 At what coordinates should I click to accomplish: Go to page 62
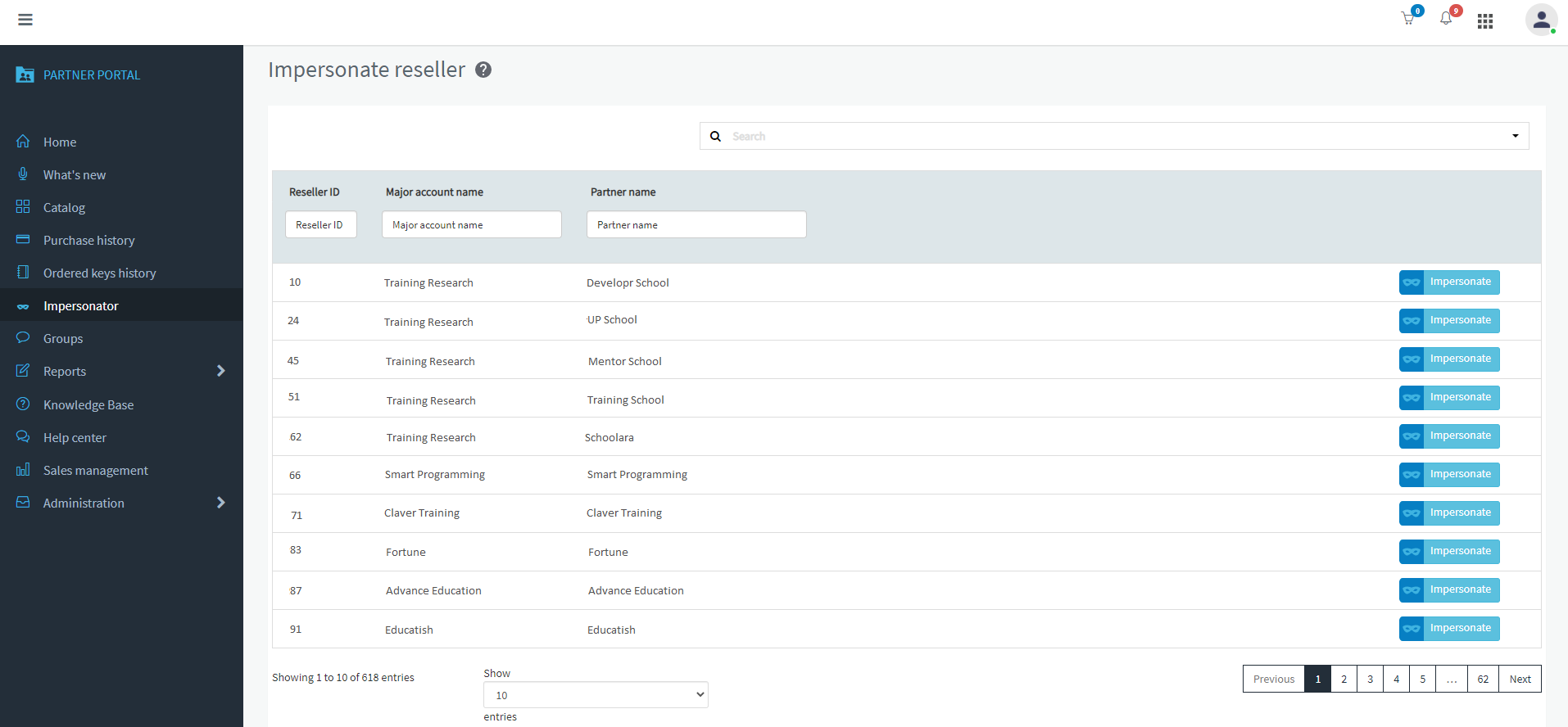(x=1483, y=679)
